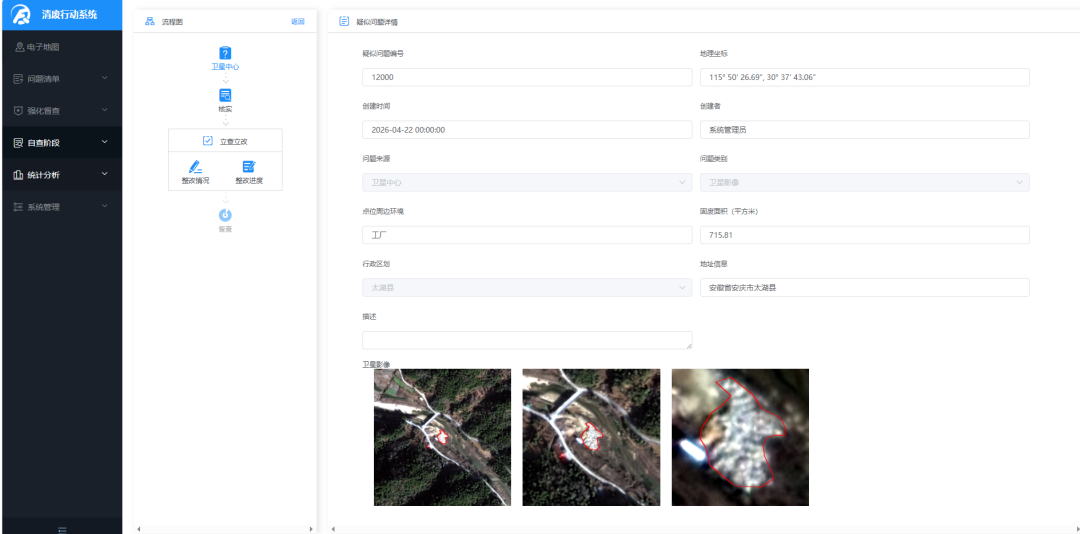
Task: Open the 整改进度 step icon
Action: click(249, 167)
